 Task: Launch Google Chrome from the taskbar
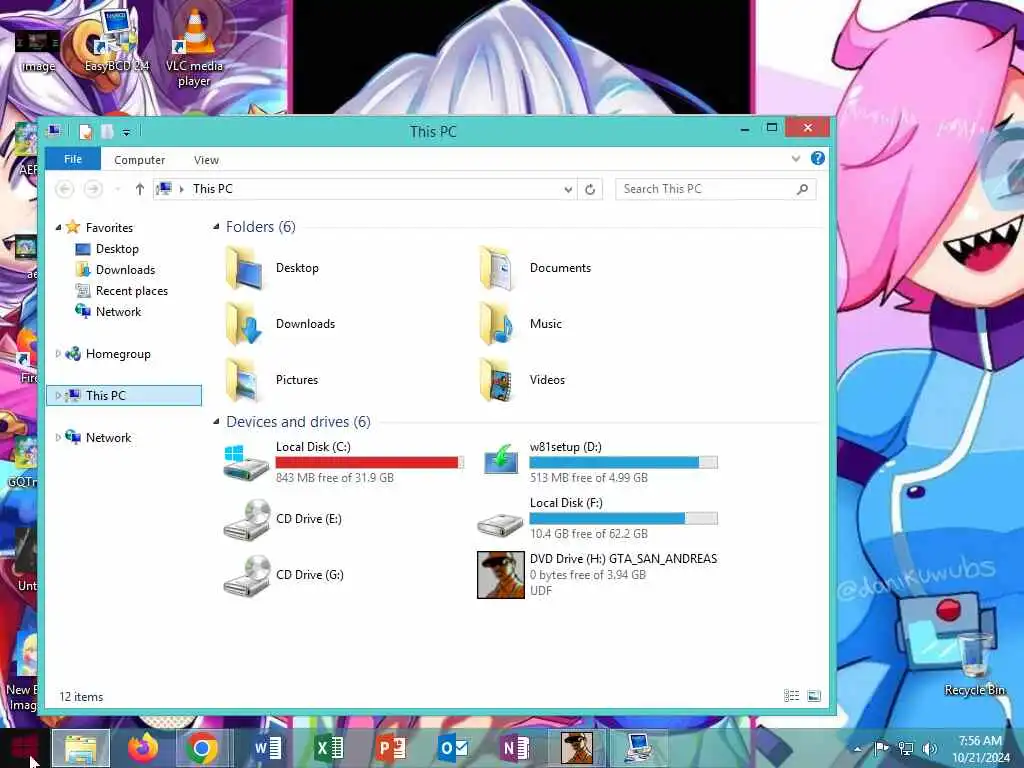202,748
